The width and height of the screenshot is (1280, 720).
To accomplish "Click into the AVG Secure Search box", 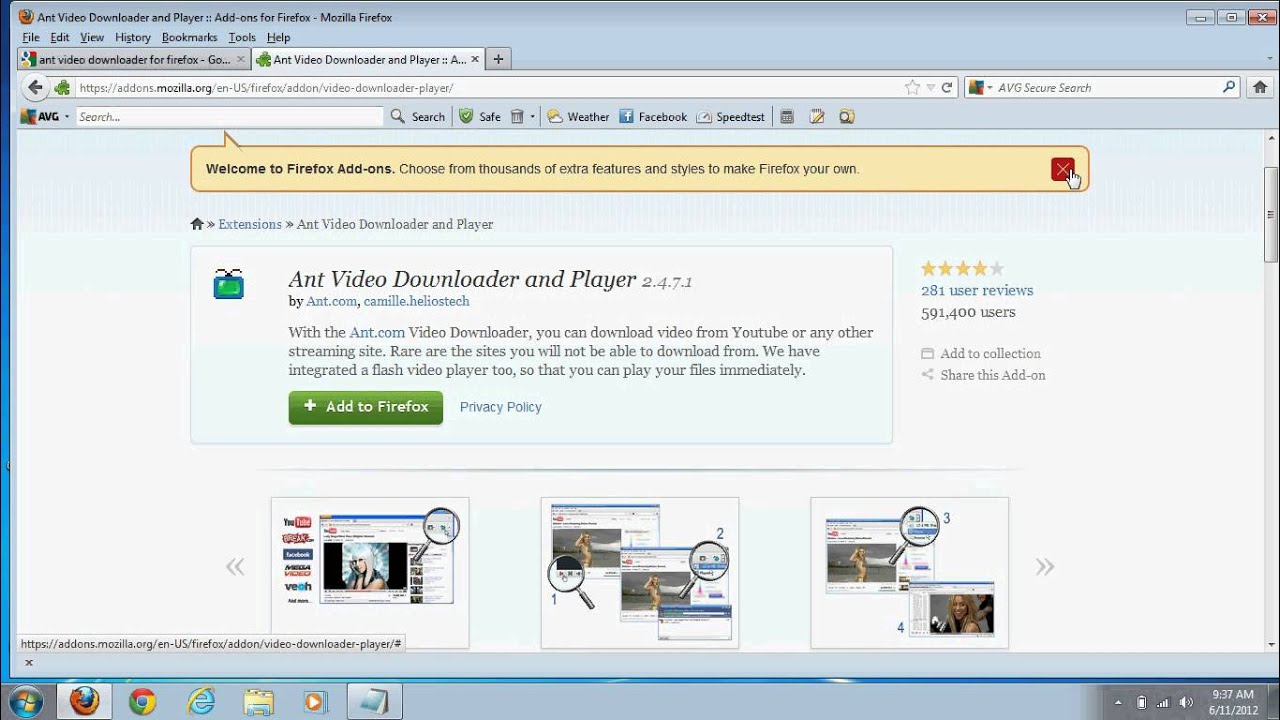I will pyautogui.click(x=1107, y=87).
